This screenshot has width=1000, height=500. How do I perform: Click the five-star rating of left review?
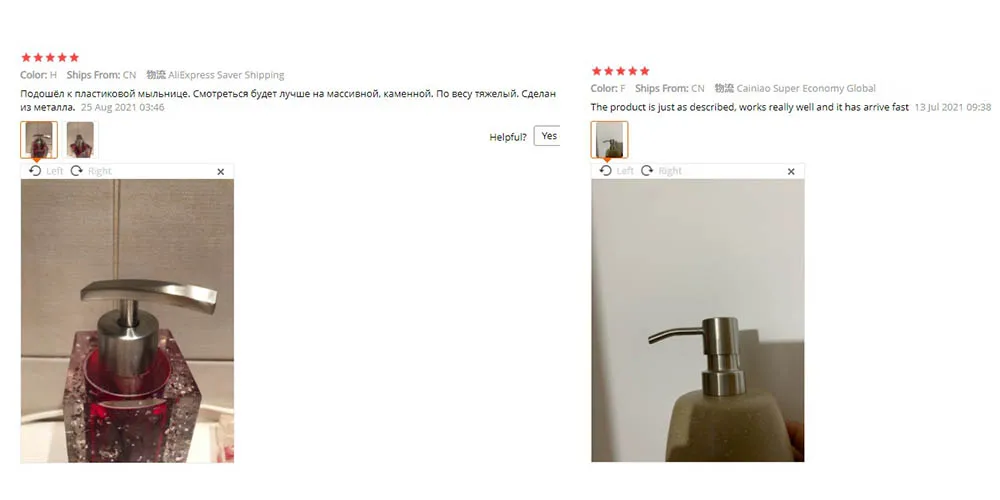(50, 57)
